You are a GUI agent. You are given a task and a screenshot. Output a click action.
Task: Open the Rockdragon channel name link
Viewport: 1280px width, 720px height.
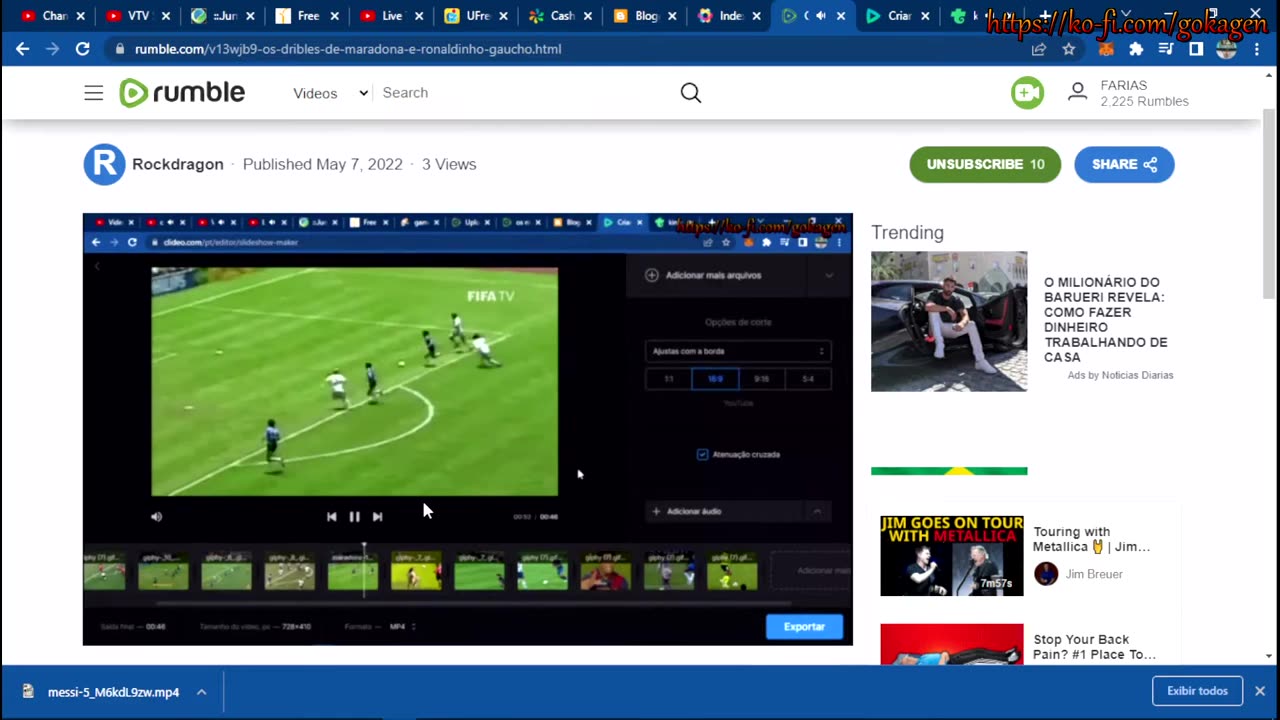[178, 164]
